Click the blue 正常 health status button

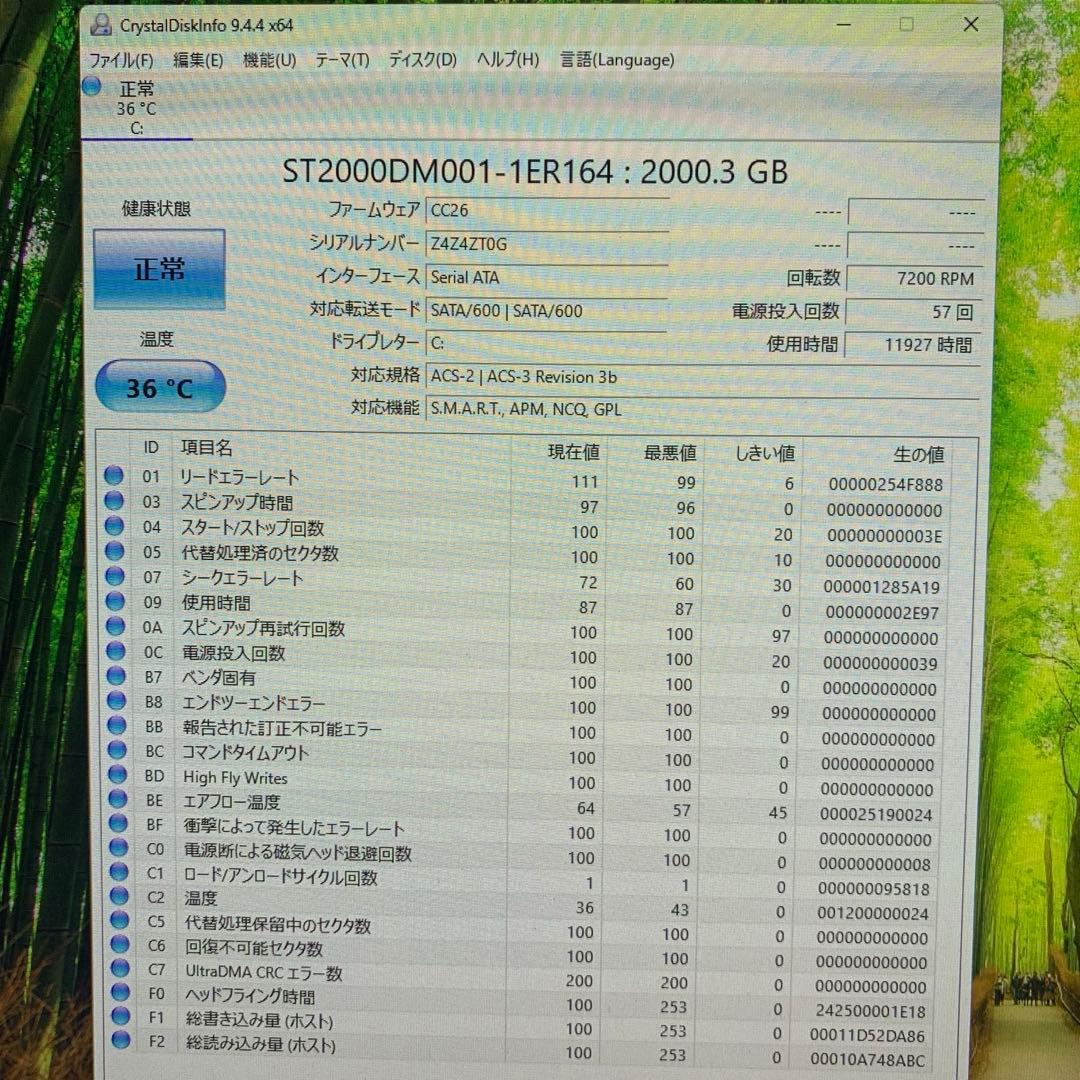pos(159,267)
